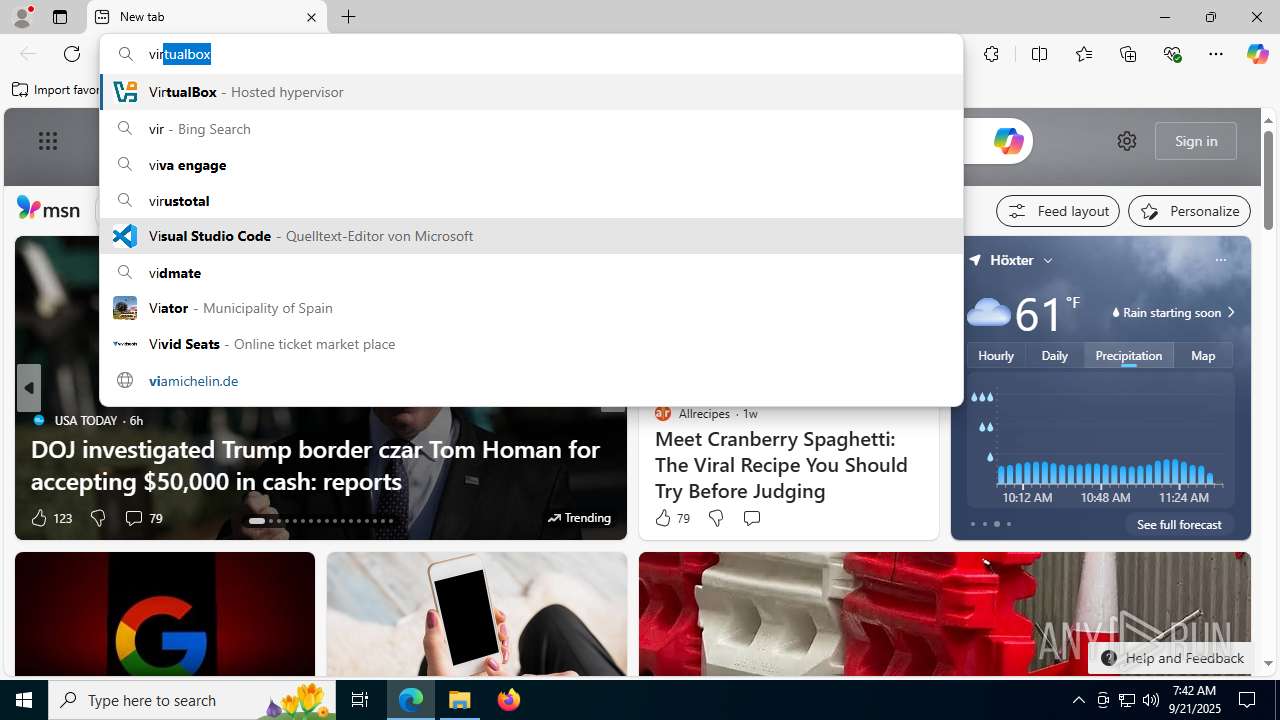Select Viator Municipality of Spain suggestion

point(531,308)
